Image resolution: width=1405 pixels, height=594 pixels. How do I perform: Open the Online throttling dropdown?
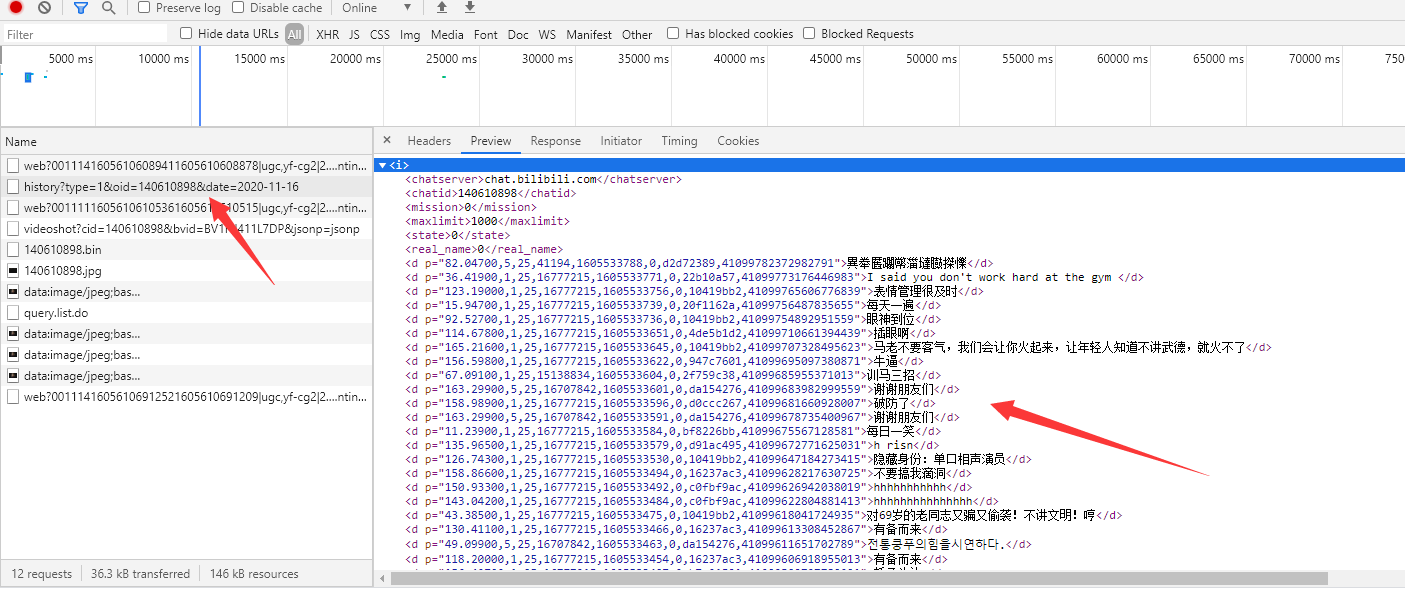pyautogui.click(x=376, y=7)
